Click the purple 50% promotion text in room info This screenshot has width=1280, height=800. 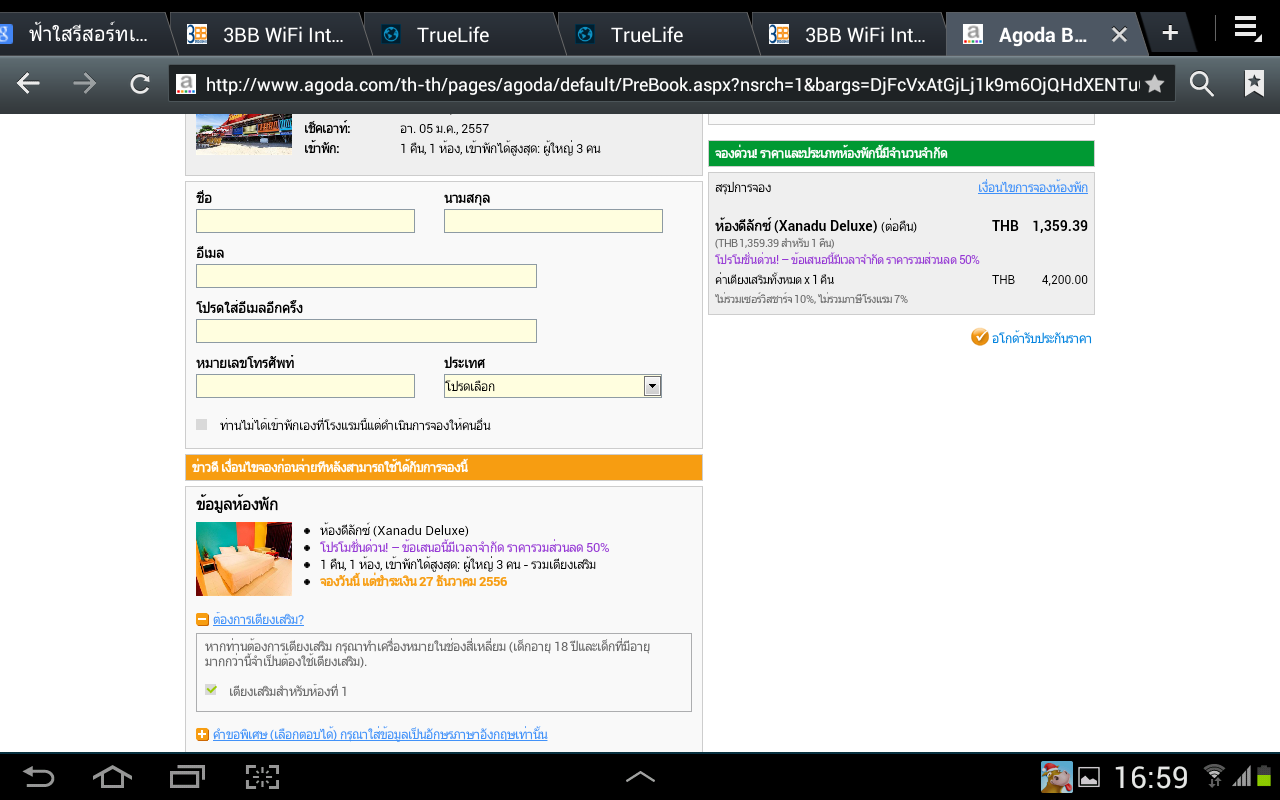pos(464,548)
